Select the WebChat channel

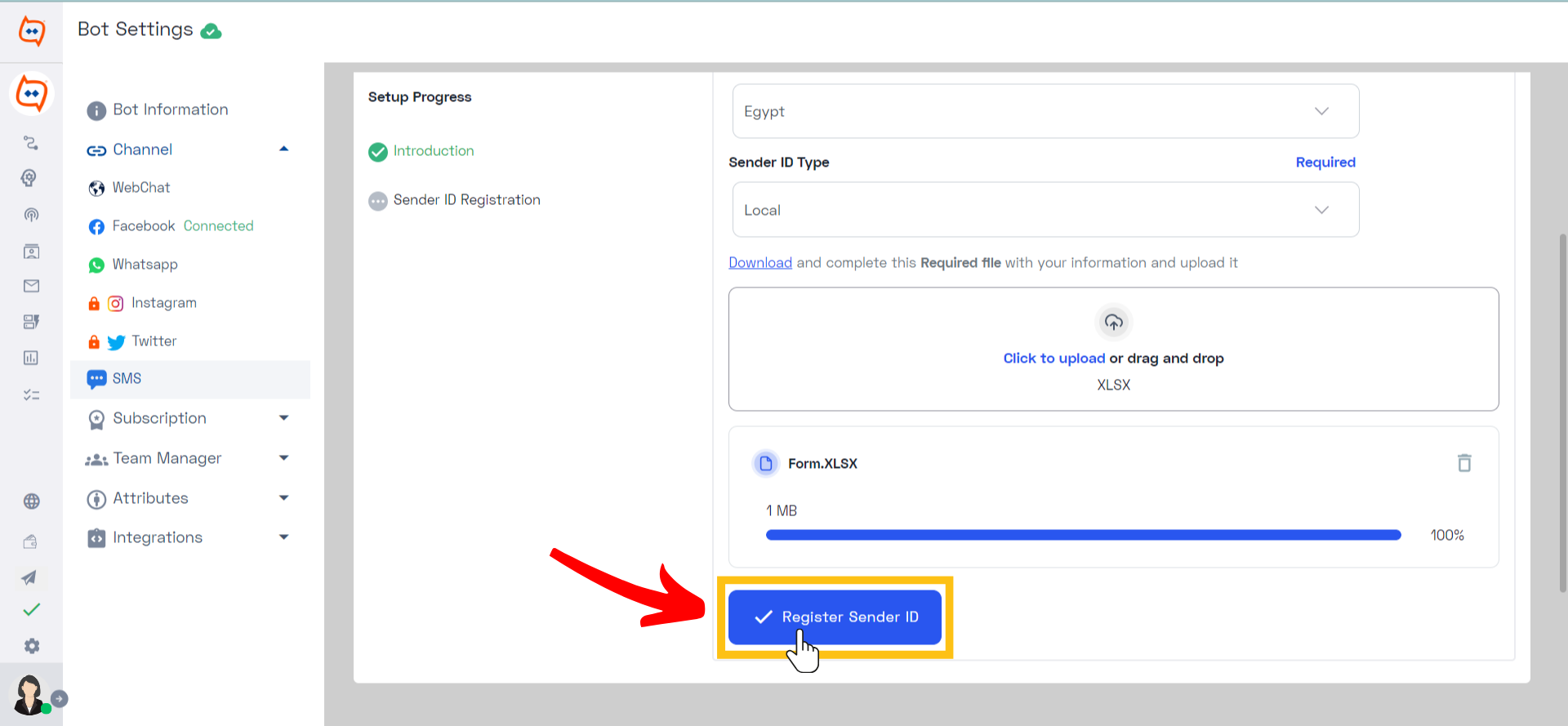coord(141,188)
